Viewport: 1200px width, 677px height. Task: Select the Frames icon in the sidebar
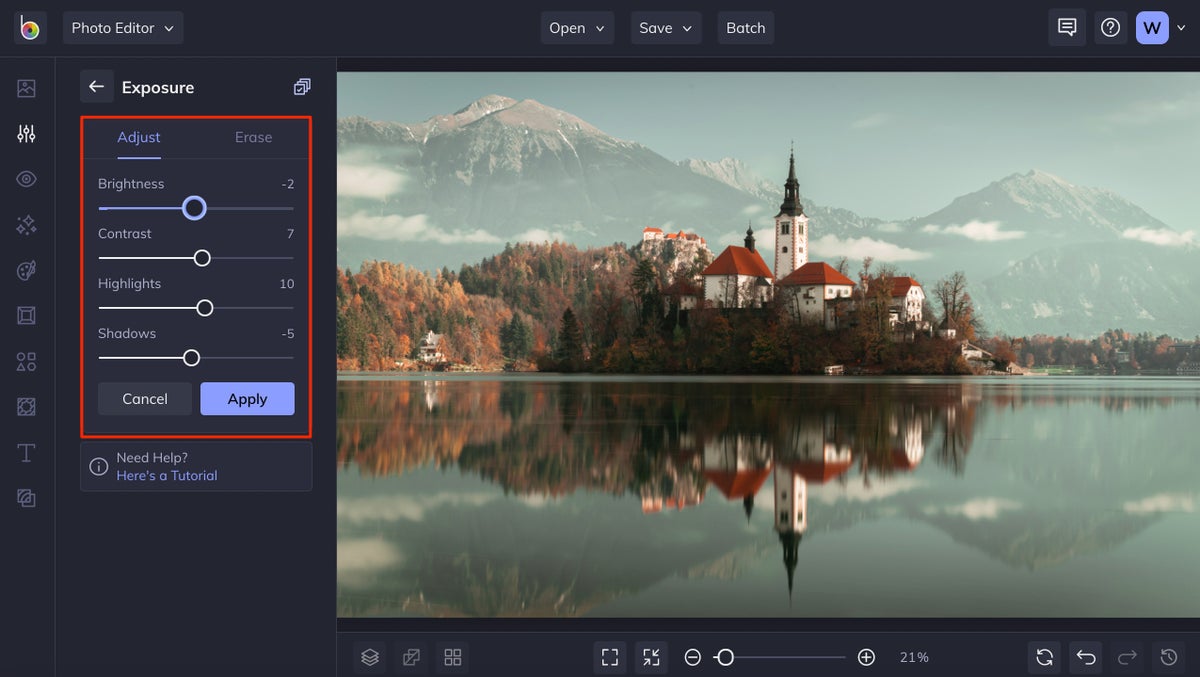(26, 315)
